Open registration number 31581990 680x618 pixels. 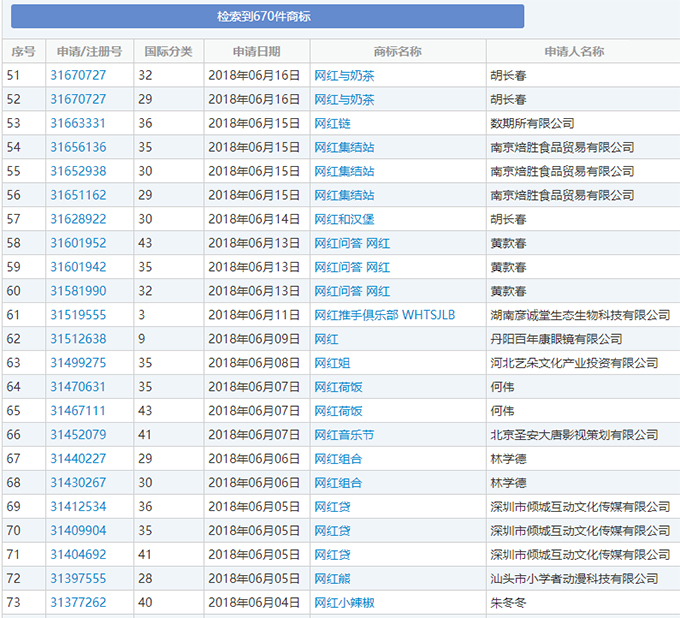click(78, 291)
